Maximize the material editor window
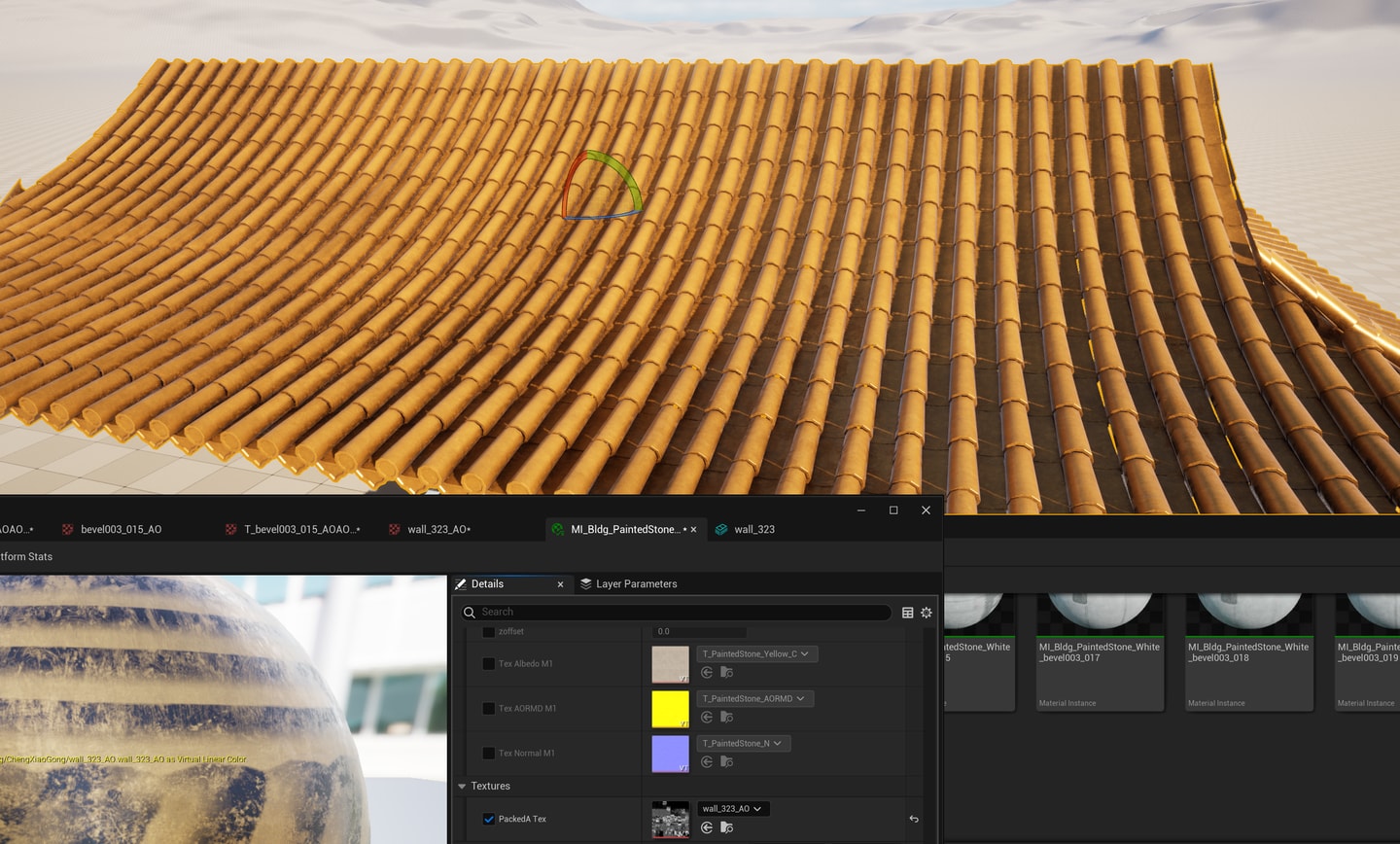Screen dimensions: 1400x844 tap(893, 510)
